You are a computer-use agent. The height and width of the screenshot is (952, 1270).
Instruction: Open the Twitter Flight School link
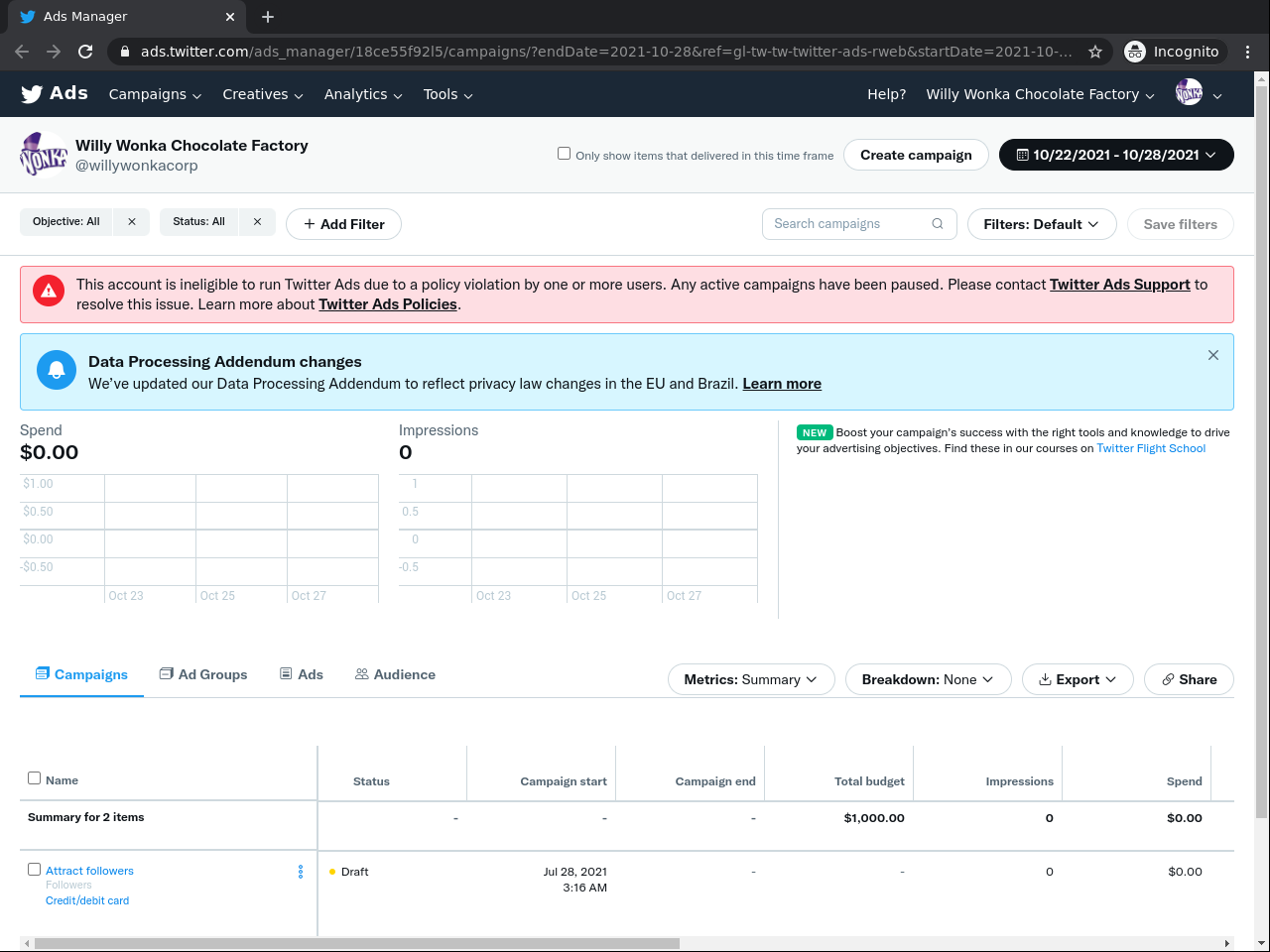(x=1151, y=448)
